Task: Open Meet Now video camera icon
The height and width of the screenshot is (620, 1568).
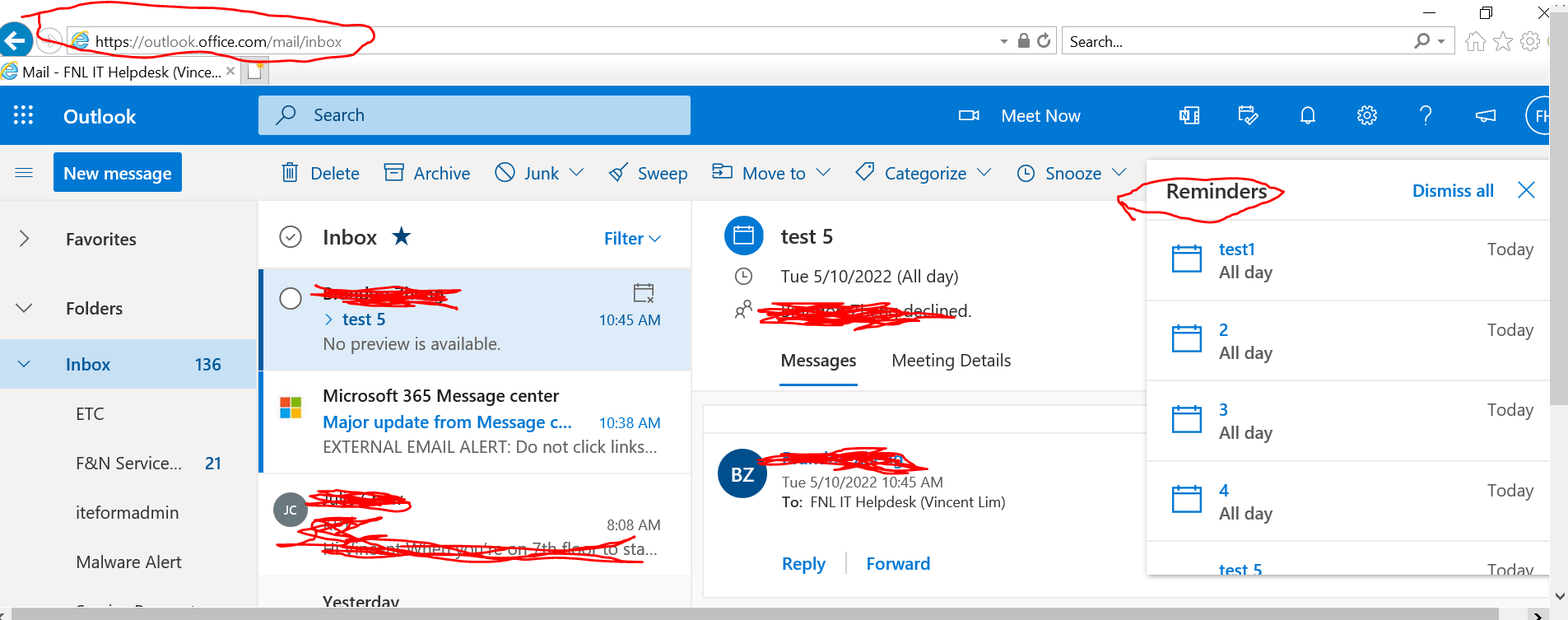Action: pos(969,115)
